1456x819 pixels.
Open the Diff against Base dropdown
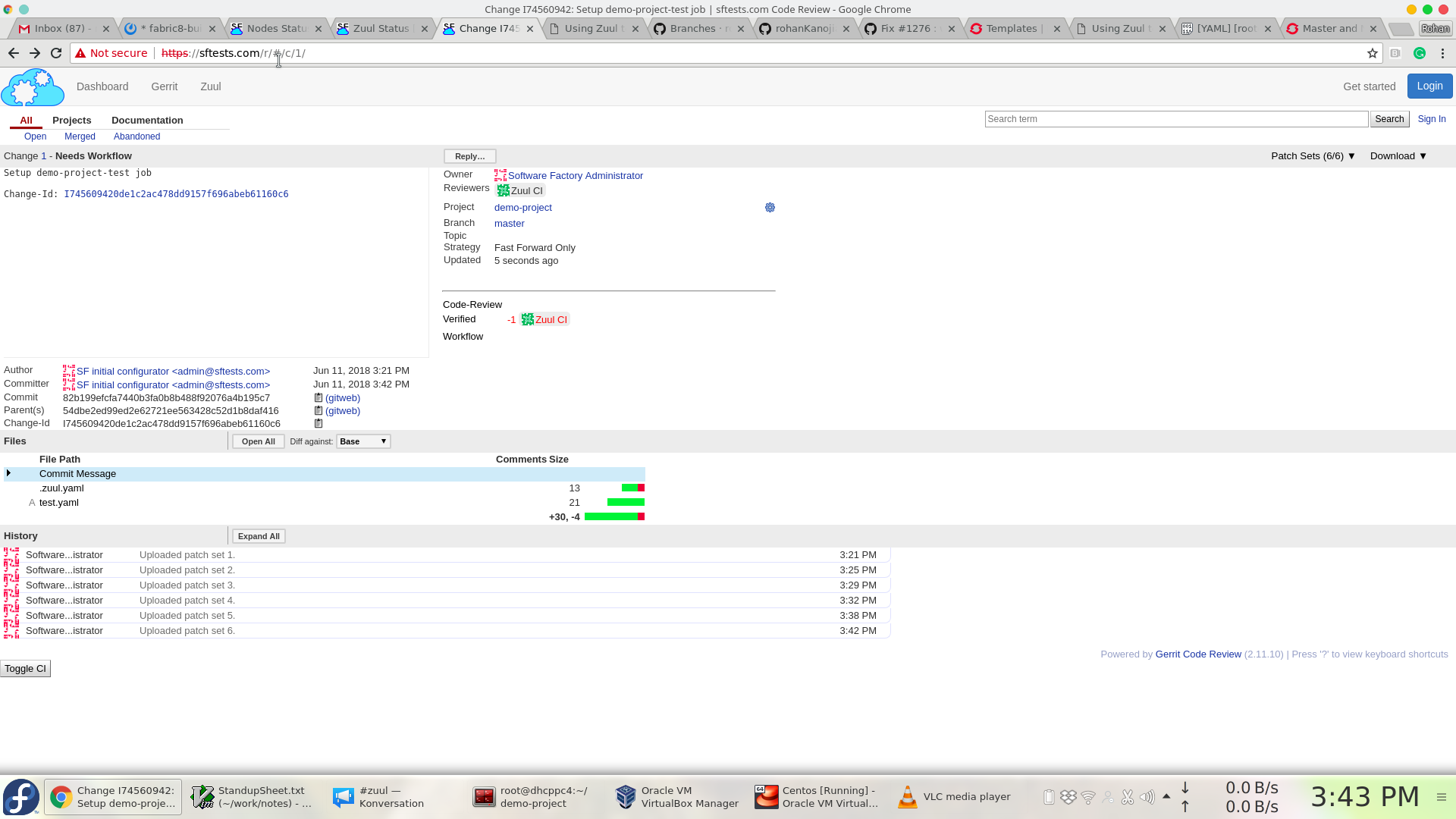coord(363,441)
